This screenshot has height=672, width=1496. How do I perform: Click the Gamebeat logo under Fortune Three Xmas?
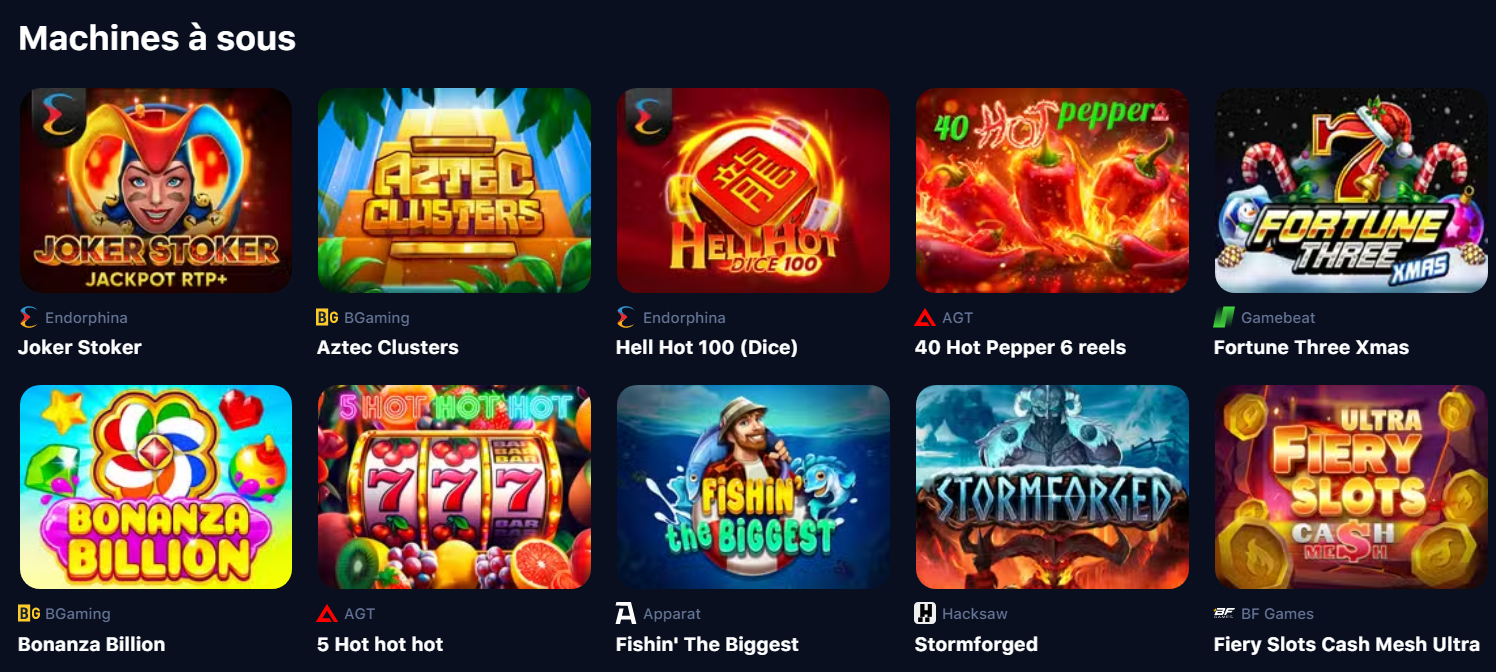[1224, 318]
